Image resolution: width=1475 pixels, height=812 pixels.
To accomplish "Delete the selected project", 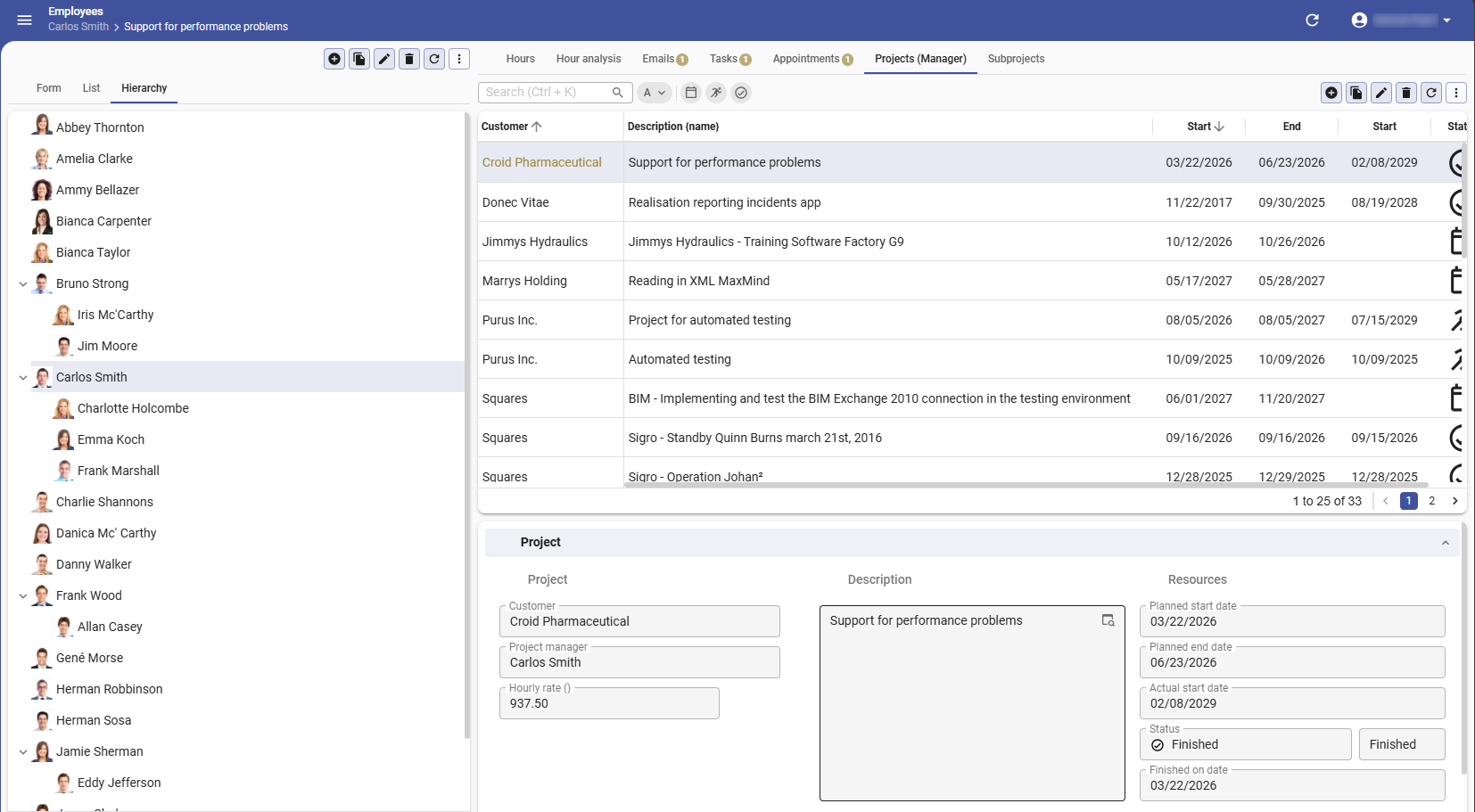I will coord(1406,93).
